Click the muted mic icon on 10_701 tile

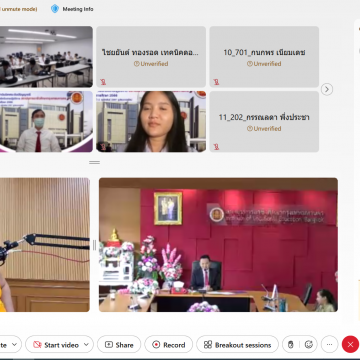pos(216,82)
